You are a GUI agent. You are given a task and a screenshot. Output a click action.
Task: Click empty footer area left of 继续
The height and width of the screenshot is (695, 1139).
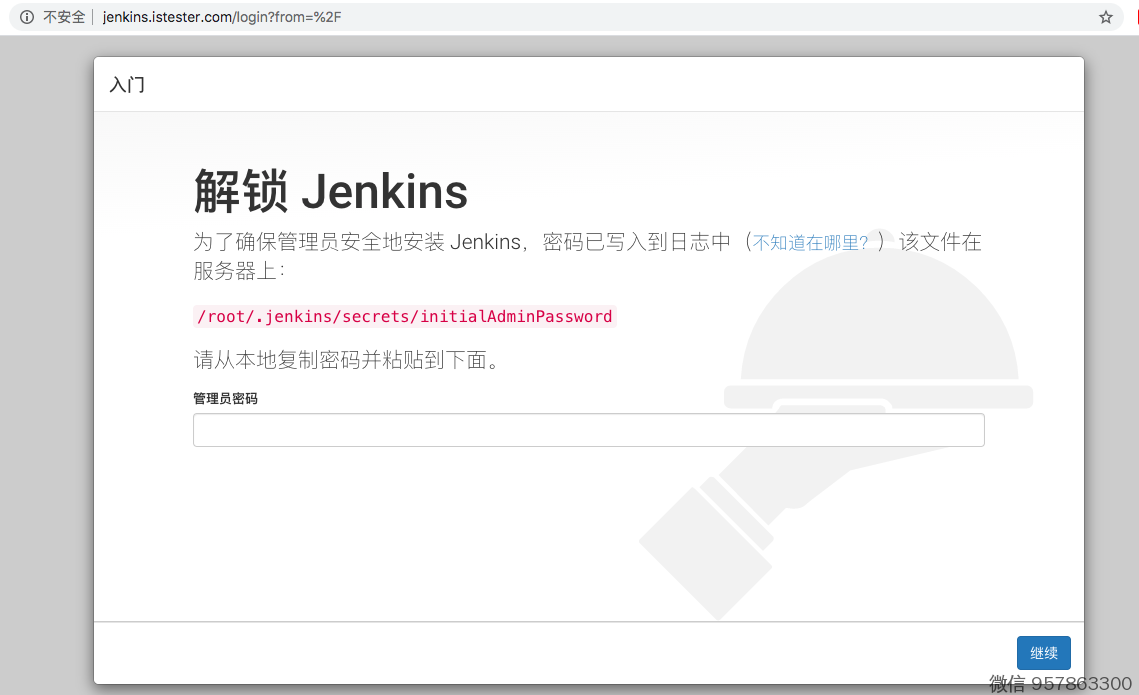tap(550, 653)
